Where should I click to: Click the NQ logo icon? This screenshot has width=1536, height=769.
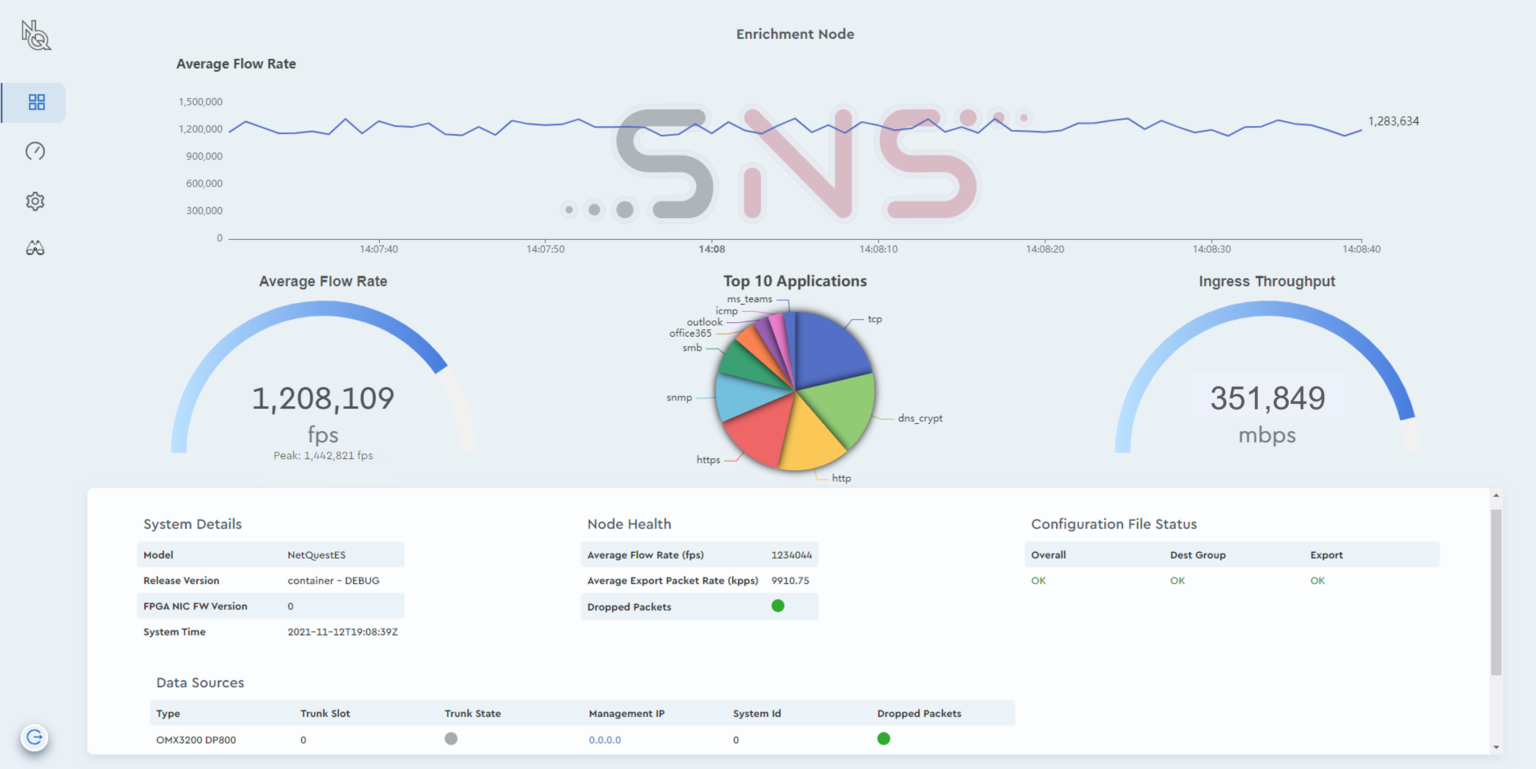pos(36,36)
